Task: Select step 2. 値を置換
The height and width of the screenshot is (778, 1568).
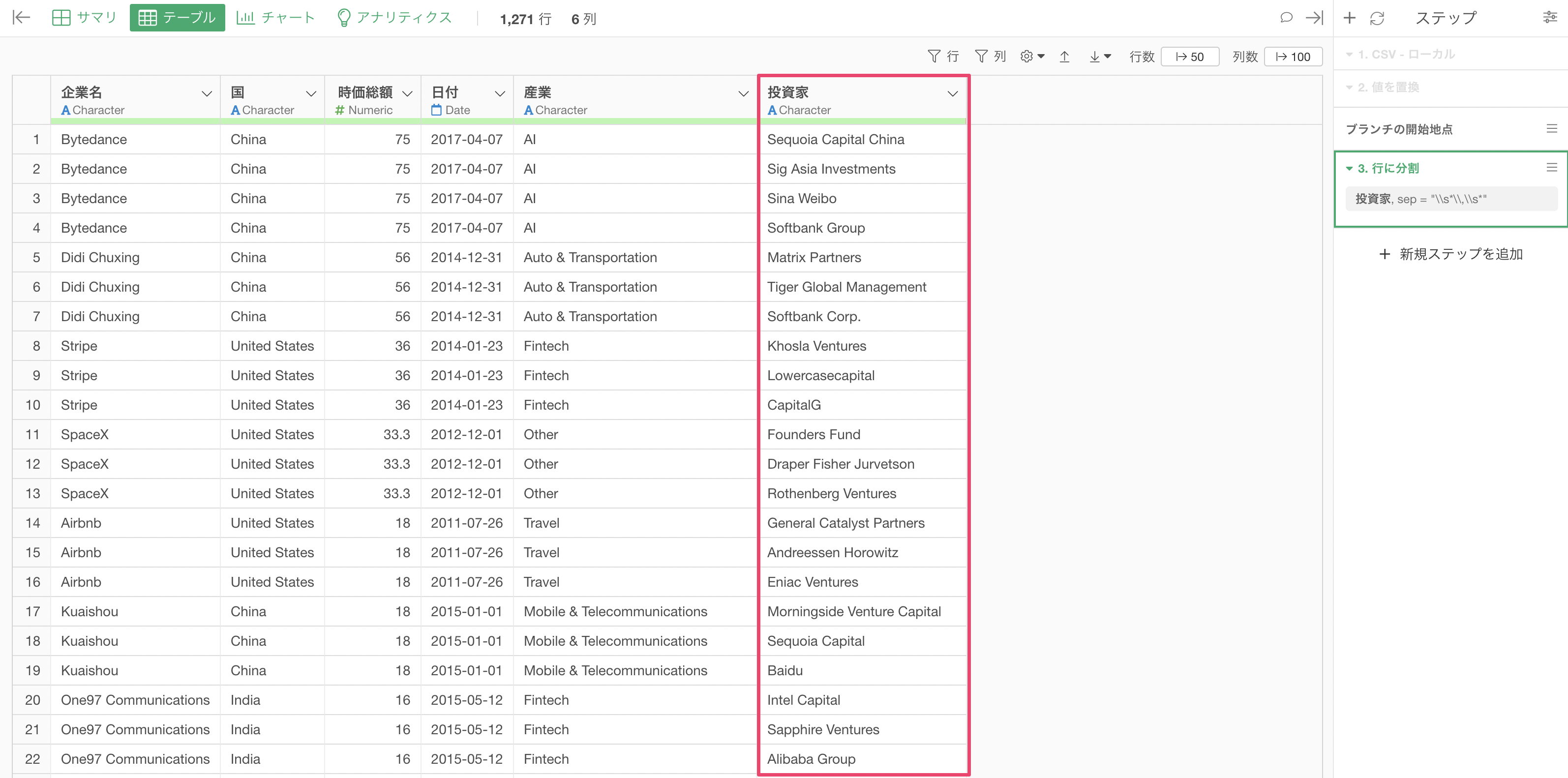Action: (x=1388, y=87)
